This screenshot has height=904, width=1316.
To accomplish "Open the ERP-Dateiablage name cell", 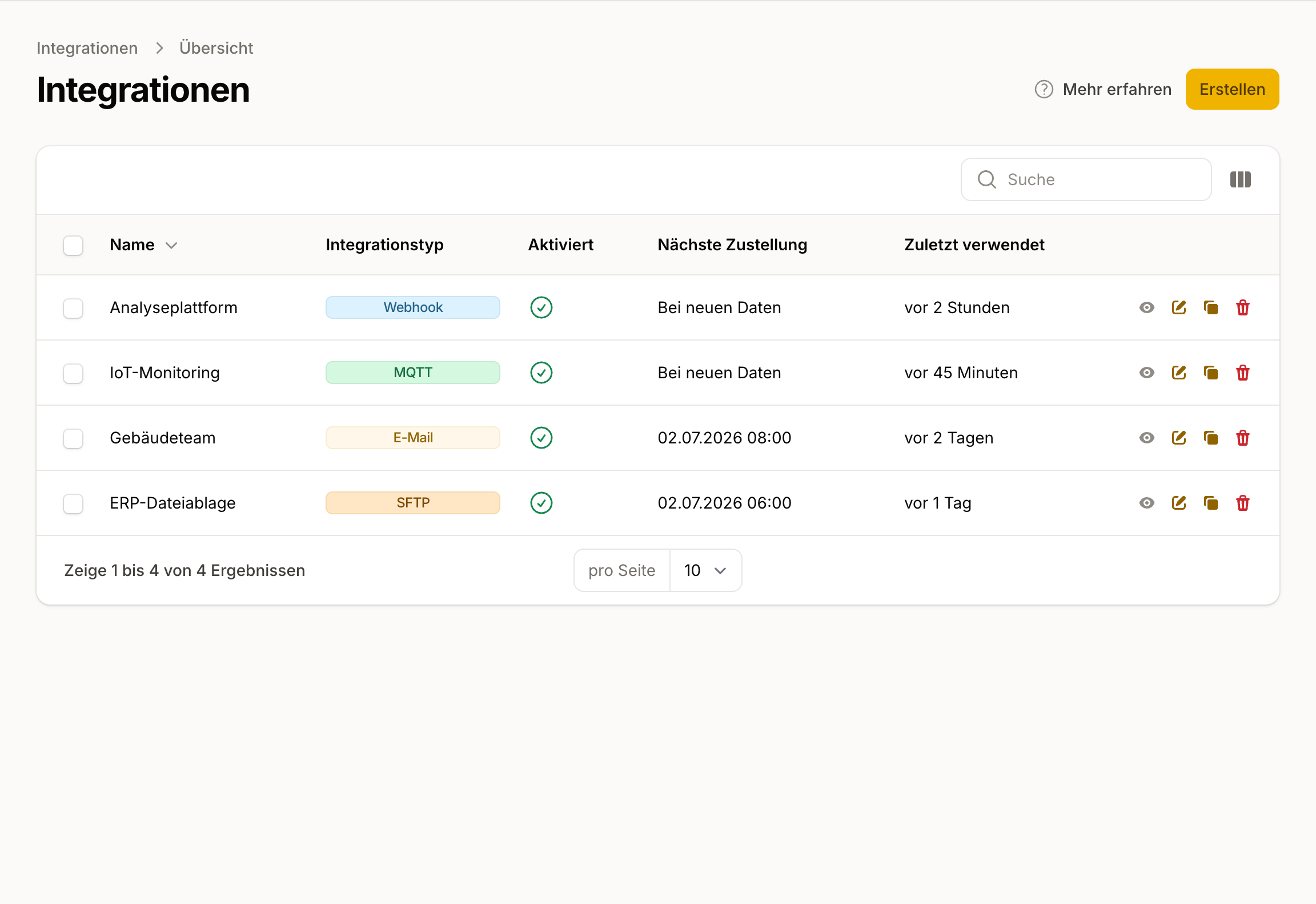I will (172, 503).
